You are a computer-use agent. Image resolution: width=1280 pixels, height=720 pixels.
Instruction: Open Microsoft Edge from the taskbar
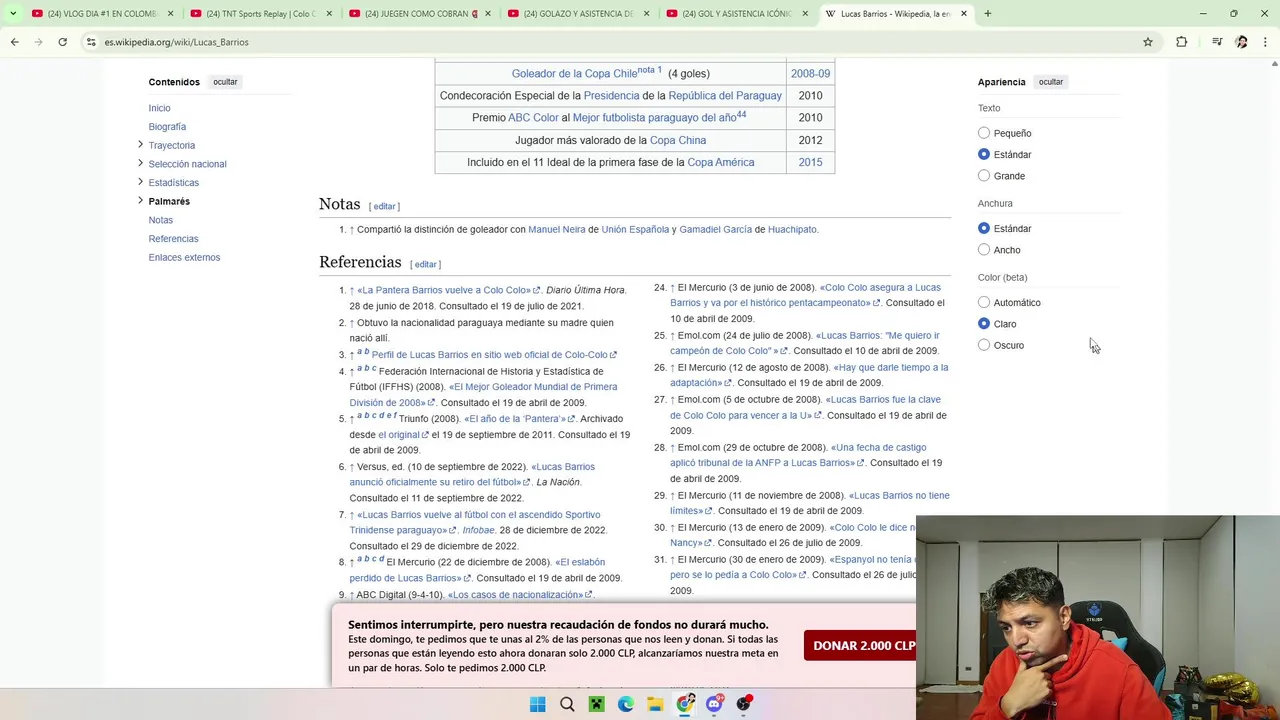(x=626, y=704)
